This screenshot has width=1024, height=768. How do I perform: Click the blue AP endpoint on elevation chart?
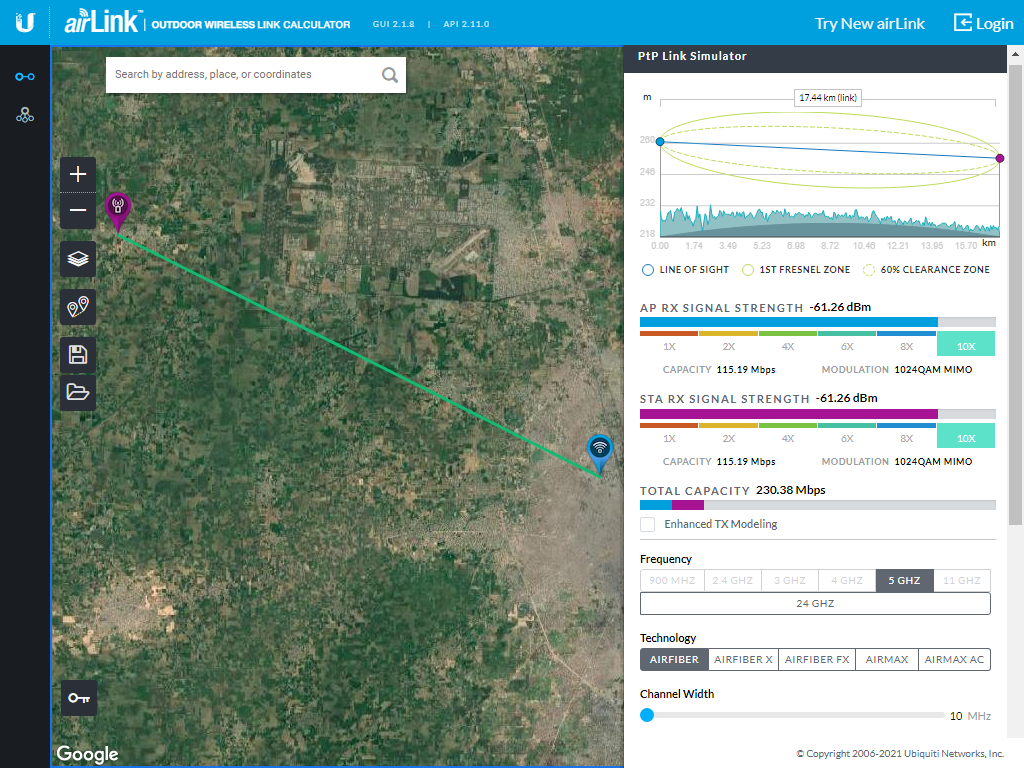click(x=660, y=142)
